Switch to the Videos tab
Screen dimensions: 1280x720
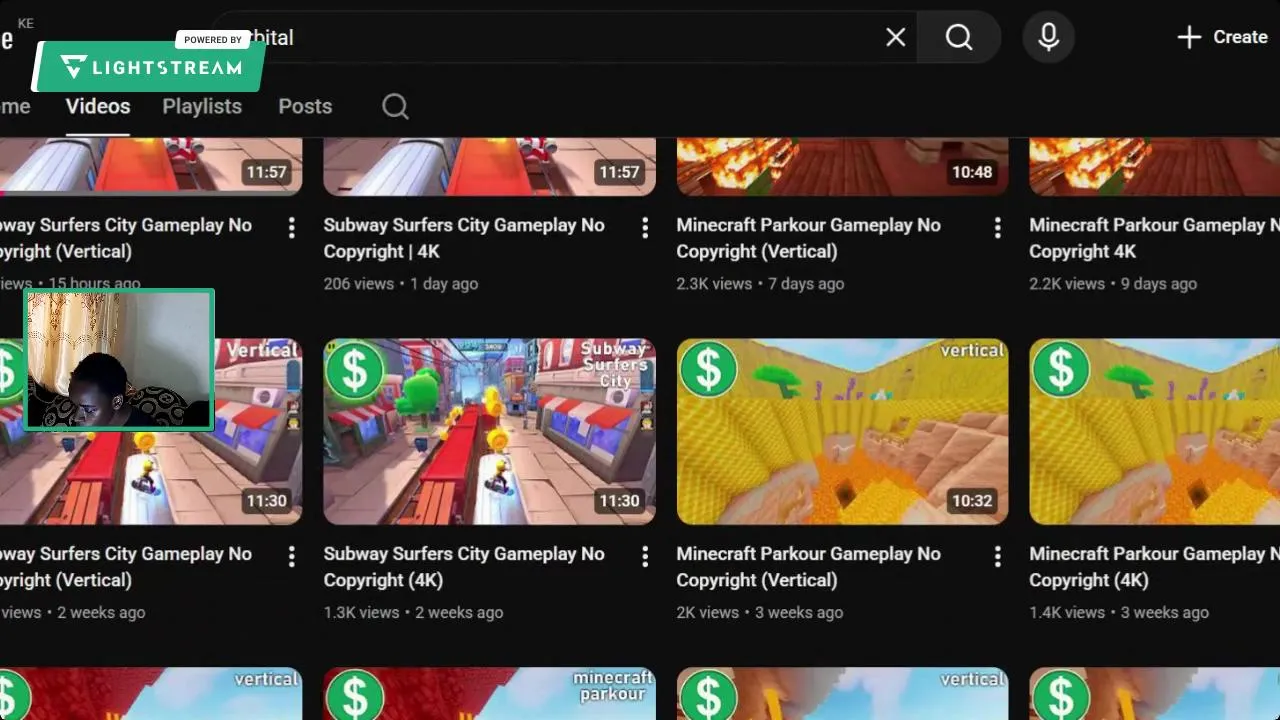coord(98,106)
